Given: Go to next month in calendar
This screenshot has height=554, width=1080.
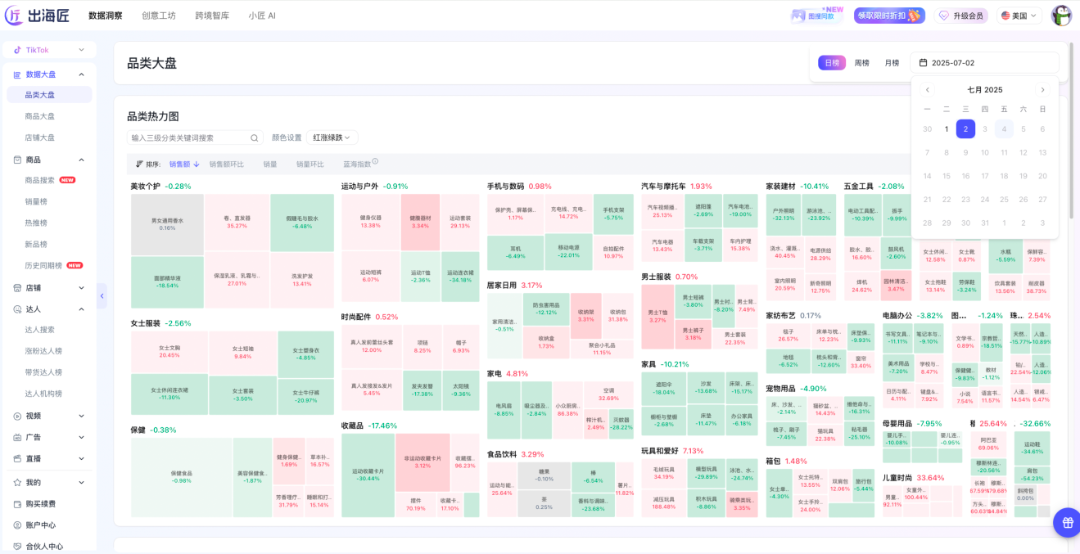Looking at the screenshot, I should pos(1042,90).
